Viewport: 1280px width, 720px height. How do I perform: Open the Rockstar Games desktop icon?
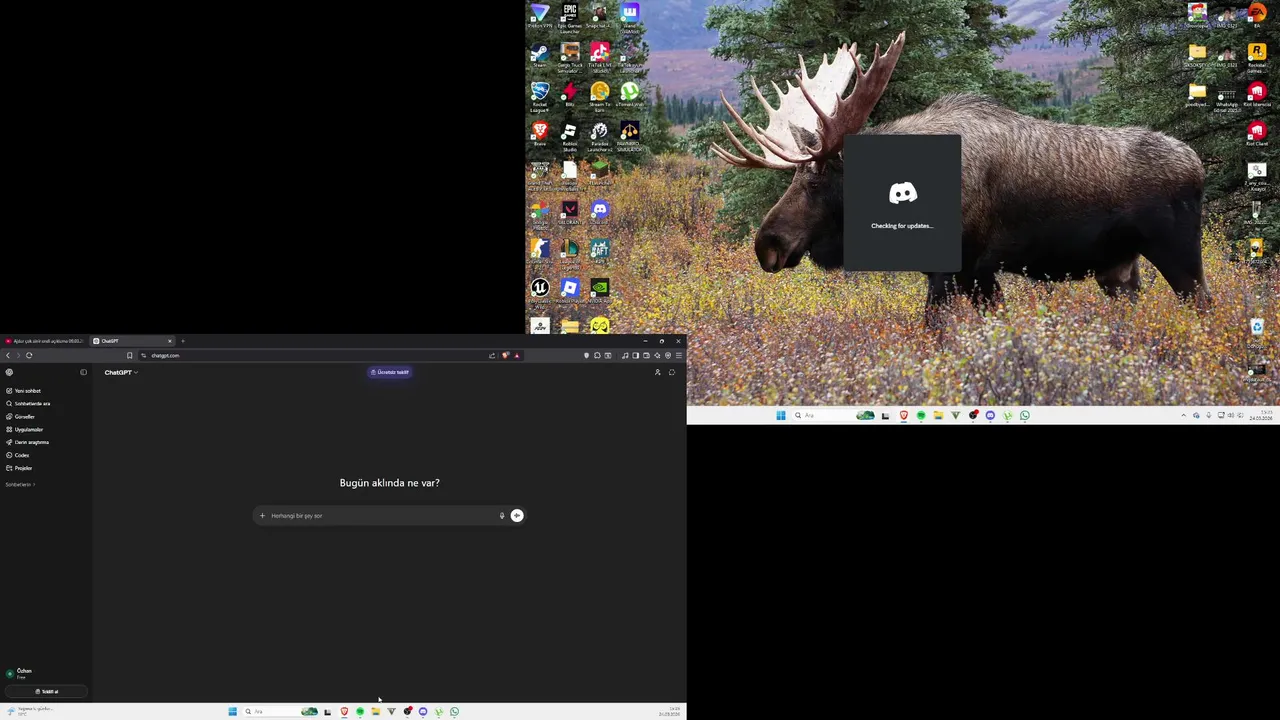click(x=1257, y=57)
